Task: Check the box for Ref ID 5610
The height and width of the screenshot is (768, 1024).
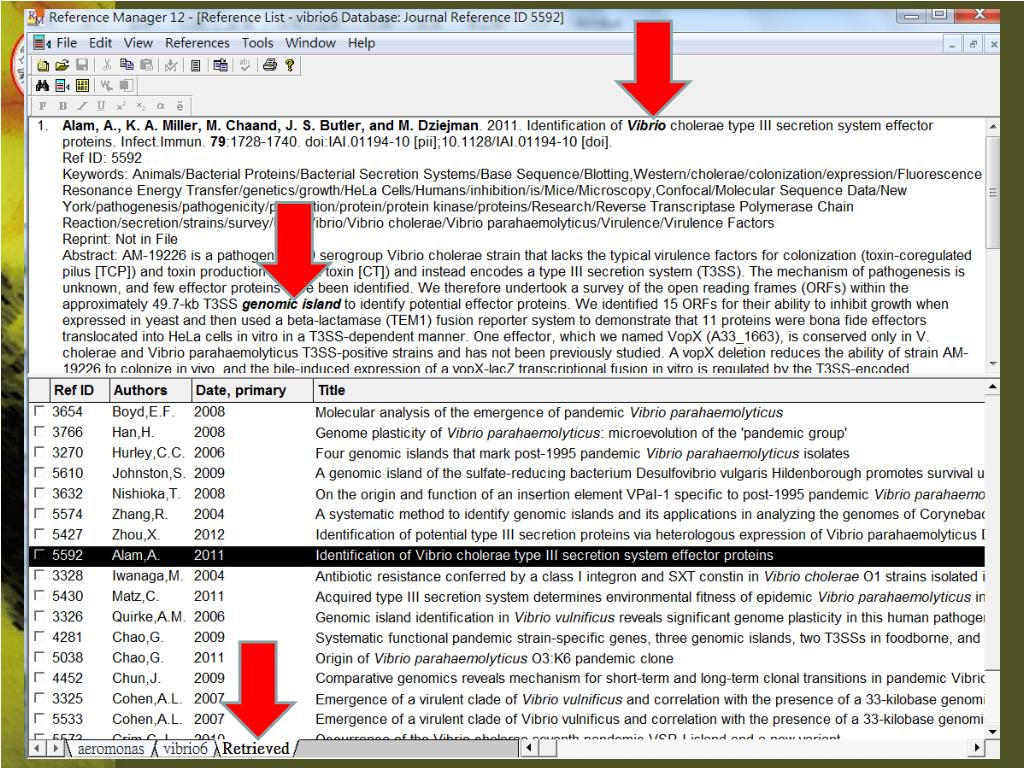Action: tap(39, 472)
